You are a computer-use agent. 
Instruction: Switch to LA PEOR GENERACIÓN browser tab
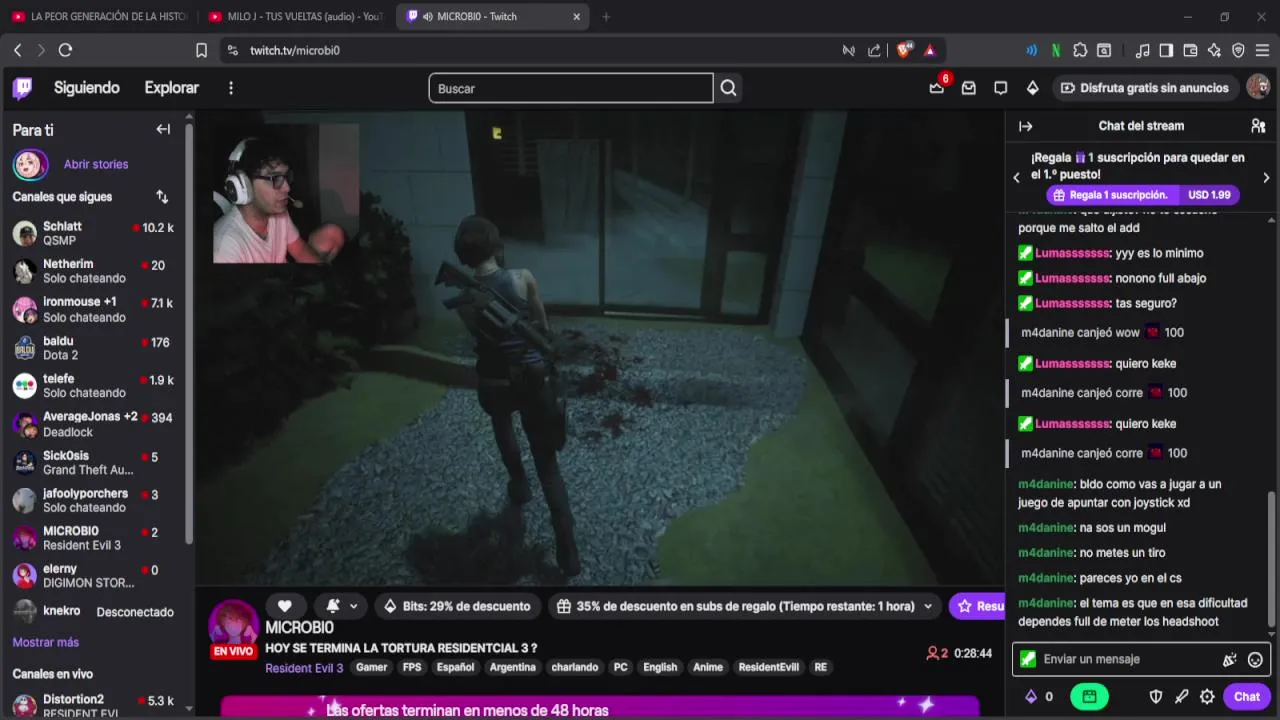point(99,17)
